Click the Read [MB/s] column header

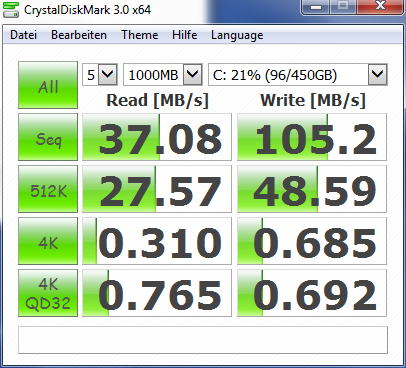tap(157, 100)
